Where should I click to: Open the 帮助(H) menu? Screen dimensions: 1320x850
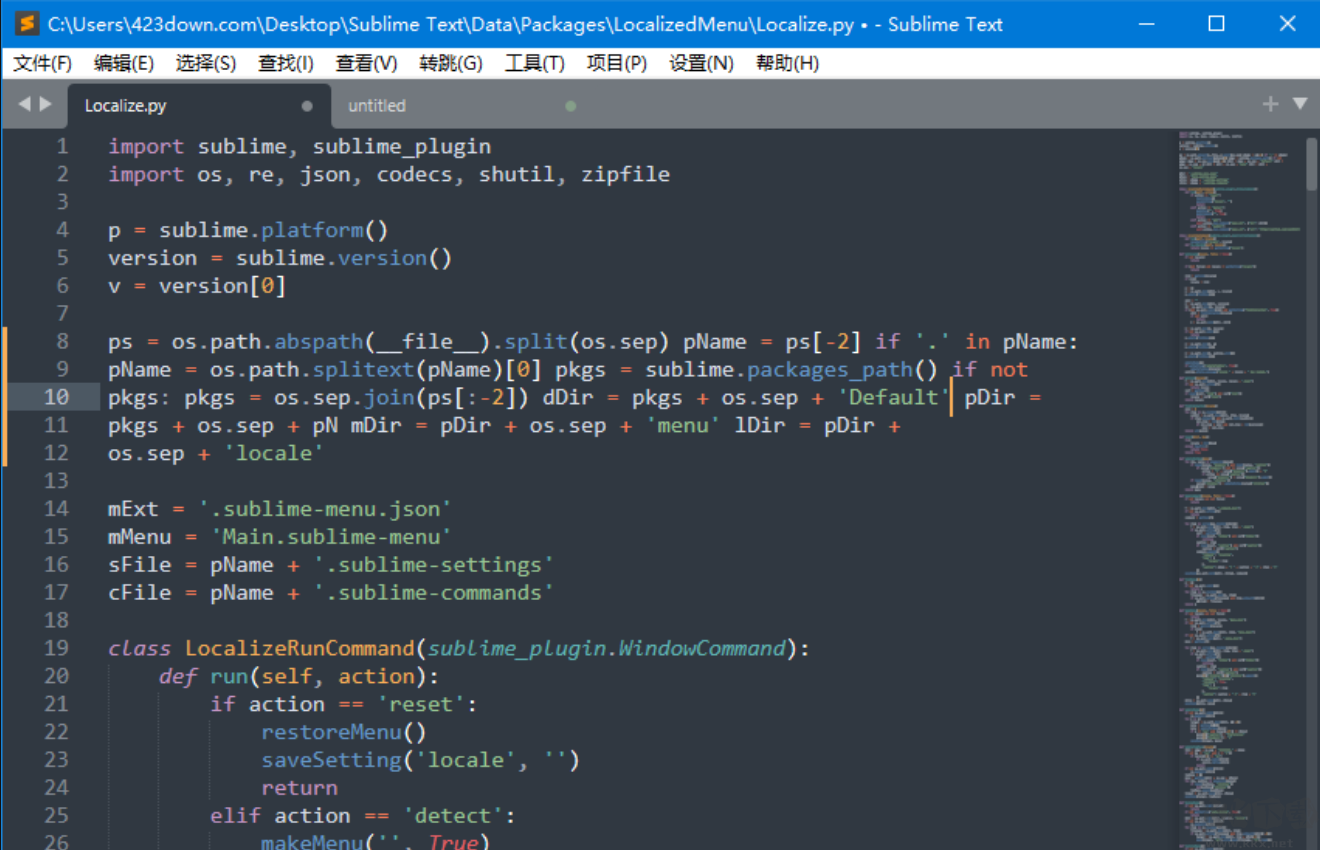(787, 63)
